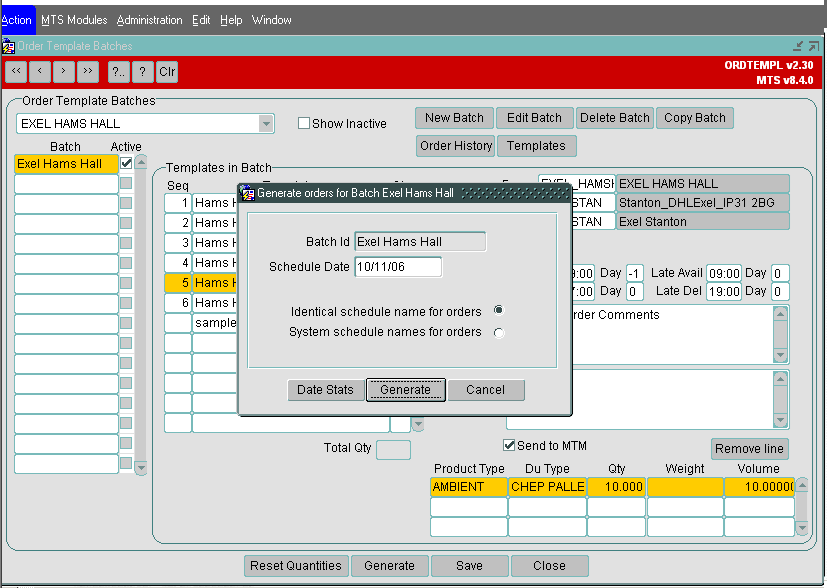This screenshot has height=588, width=827.
Task: Click the Edit Batch button
Action: pos(534,118)
